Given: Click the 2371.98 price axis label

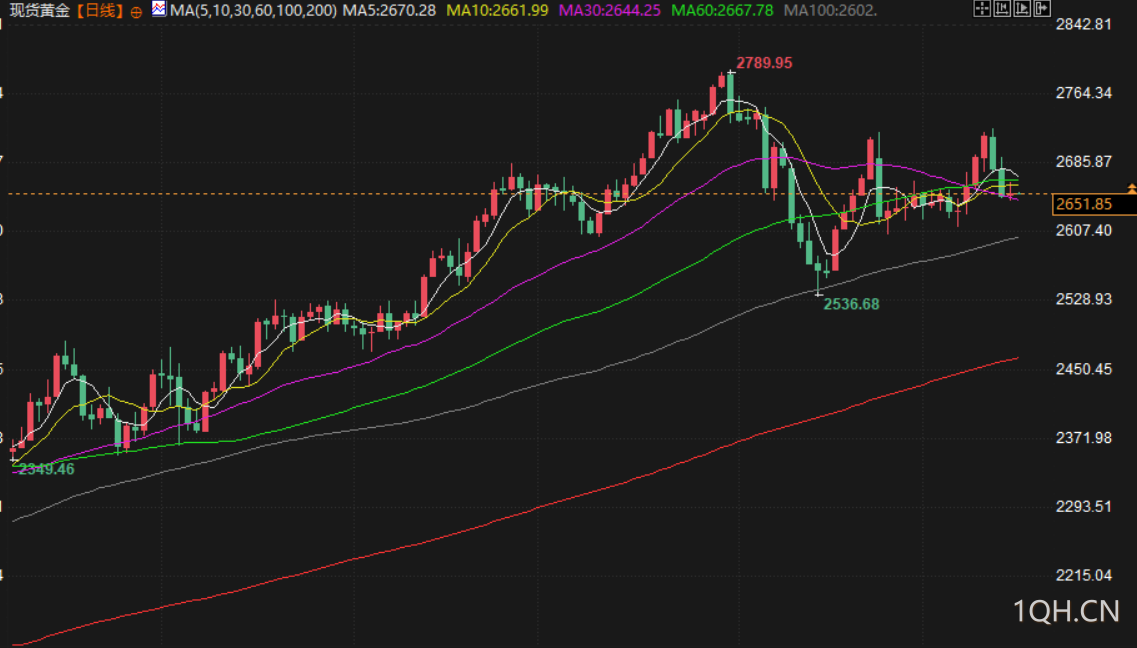Looking at the screenshot, I should [x=1083, y=438].
